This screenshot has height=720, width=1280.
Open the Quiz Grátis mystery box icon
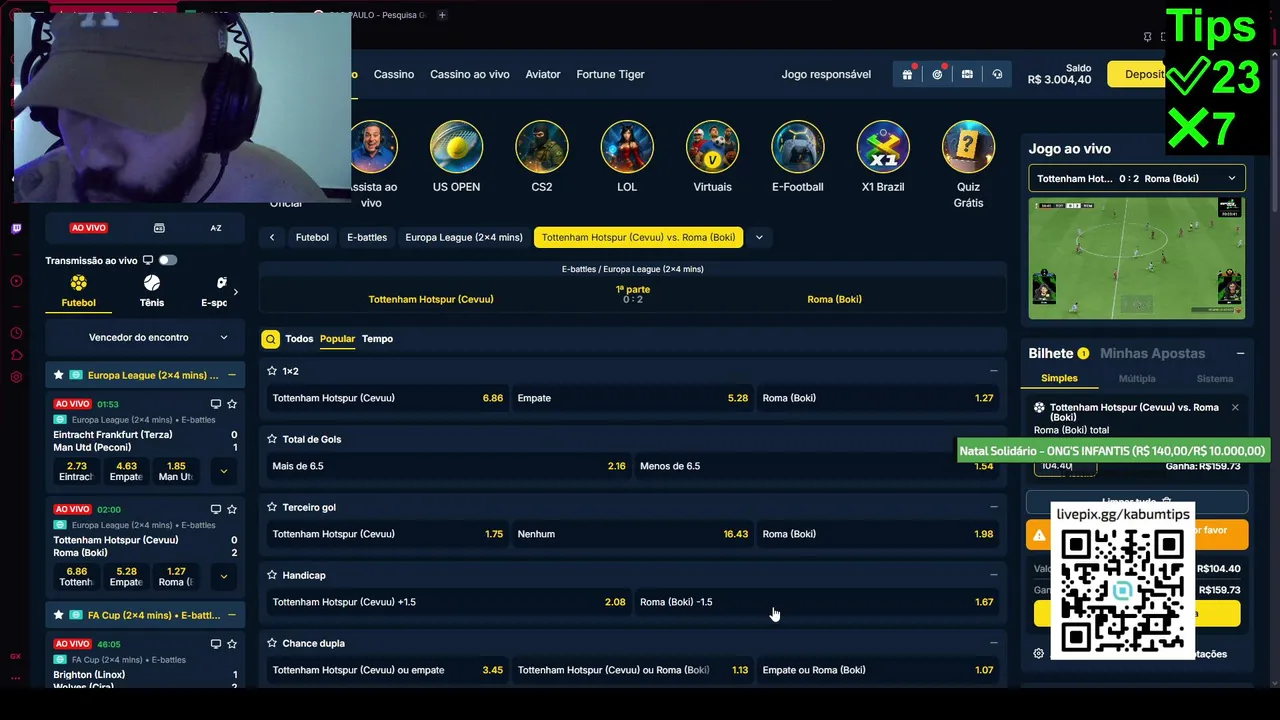click(x=968, y=147)
